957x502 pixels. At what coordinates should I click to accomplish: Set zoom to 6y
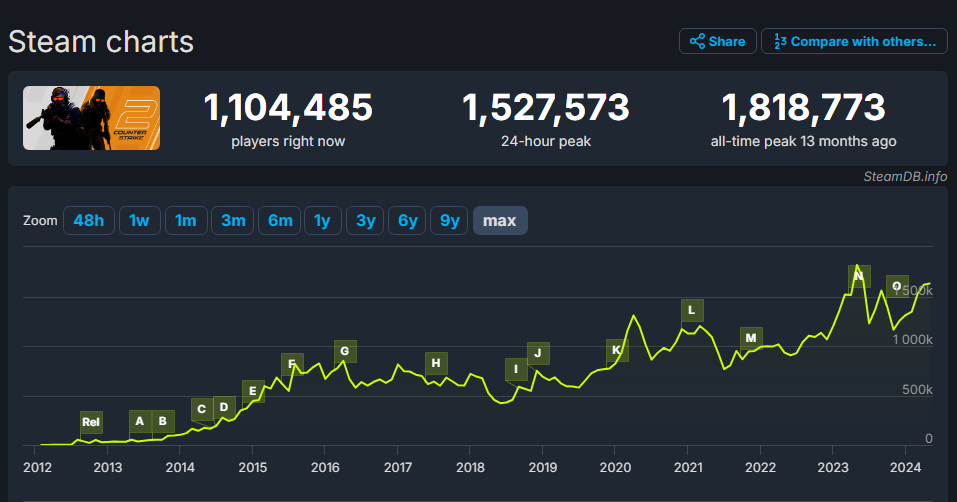[407, 220]
